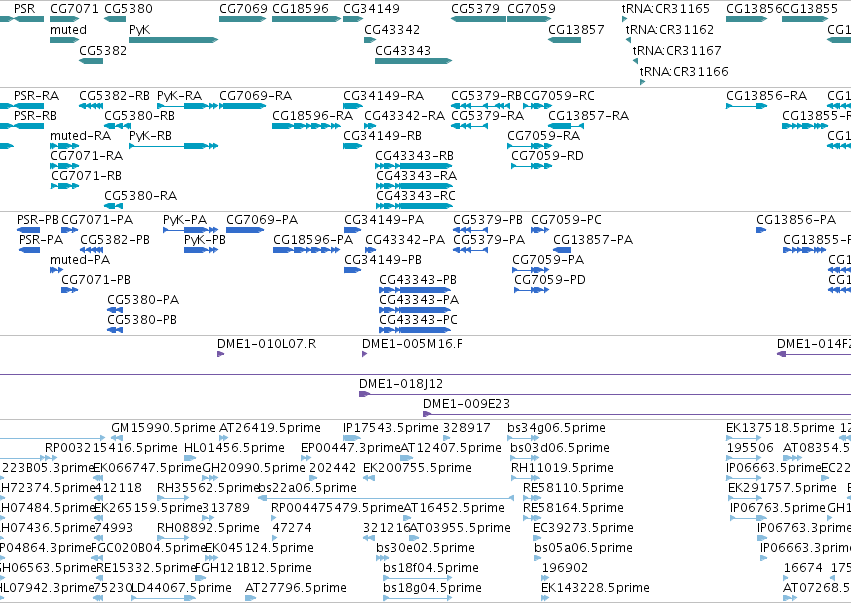Click protein CG7059-PD
Viewport: 851px width, 603px height.
coord(531,290)
